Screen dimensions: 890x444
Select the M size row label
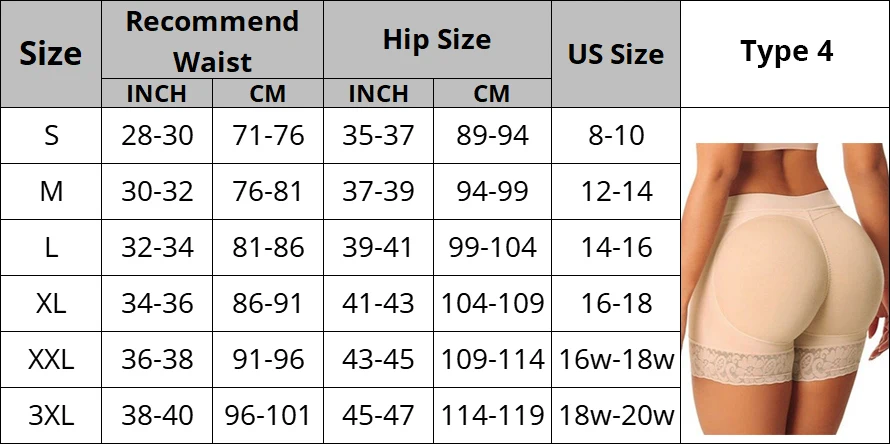[x=51, y=192]
